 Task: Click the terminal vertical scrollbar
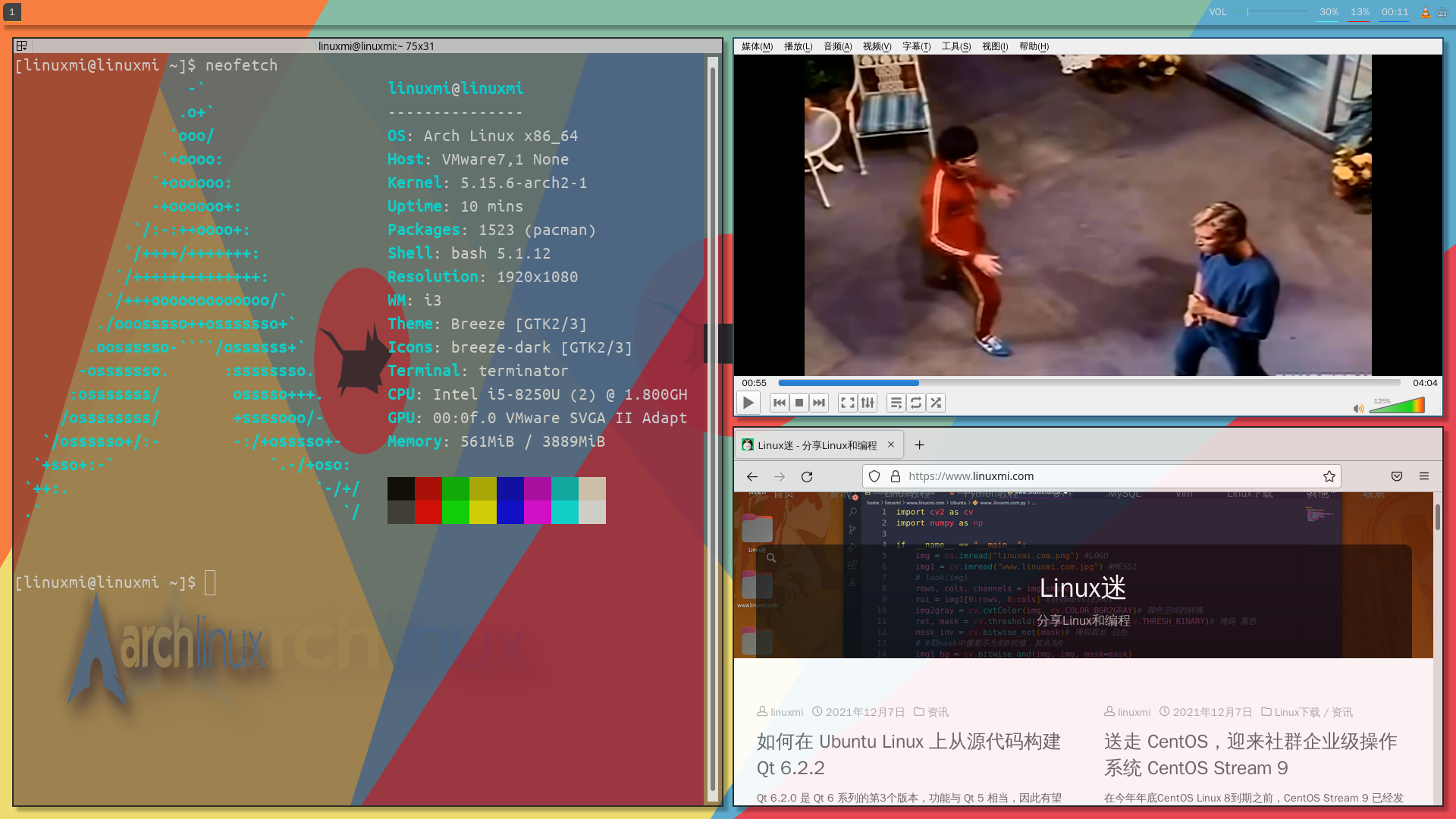click(712, 428)
